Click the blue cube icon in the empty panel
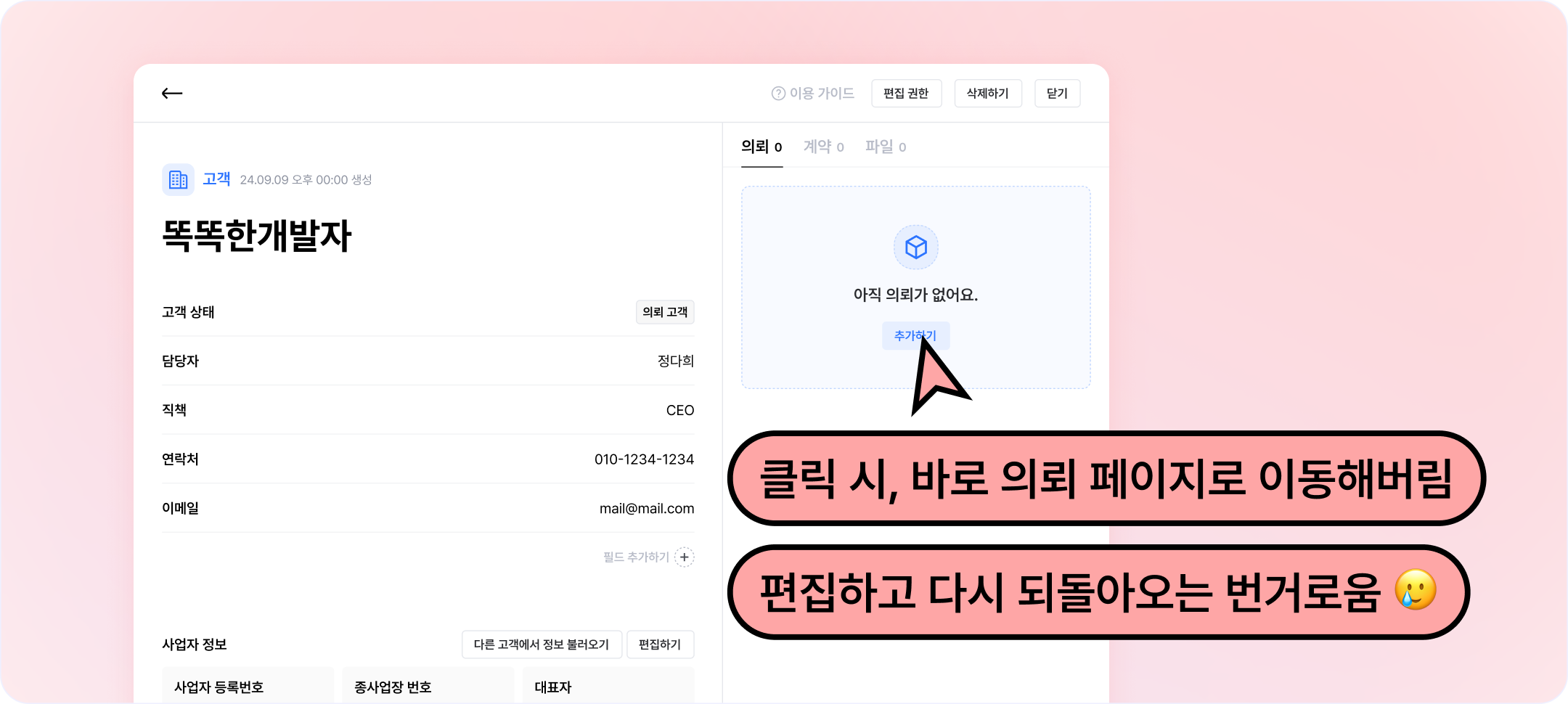 916,247
